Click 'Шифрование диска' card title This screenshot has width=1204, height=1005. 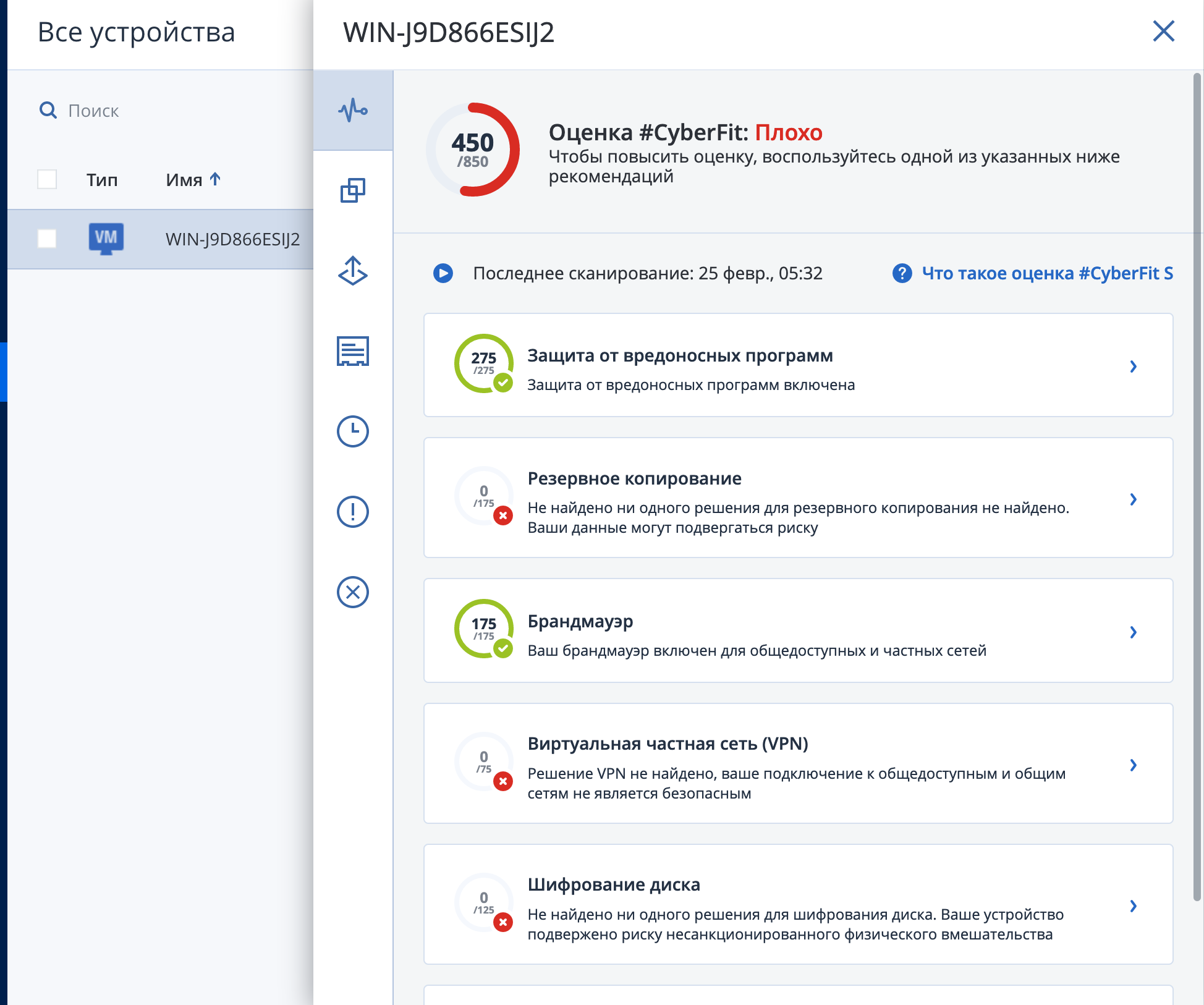(x=614, y=885)
